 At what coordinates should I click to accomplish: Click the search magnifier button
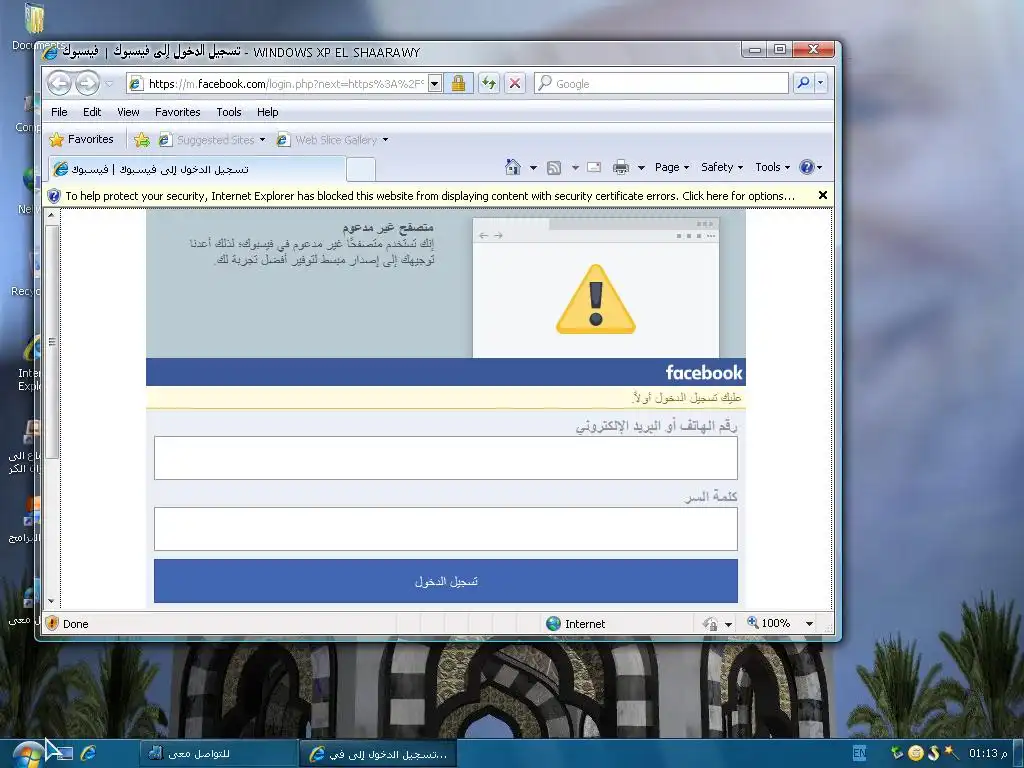pyautogui.click(x=803, y=83)
